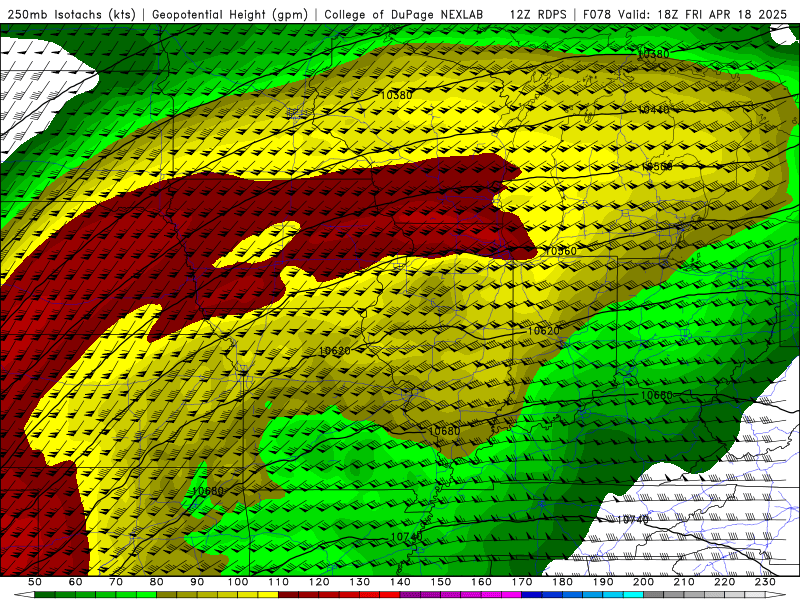
Task: Click the 160 kt value on color scale
Action: pos(481,582)
